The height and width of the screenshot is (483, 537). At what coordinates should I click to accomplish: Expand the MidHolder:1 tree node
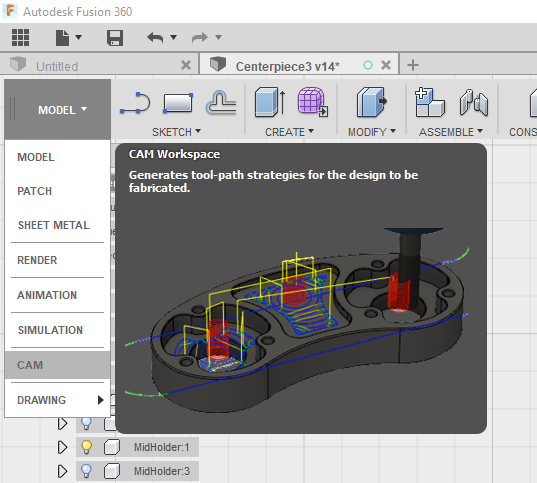pyautogui.click(x=62, y=447)
